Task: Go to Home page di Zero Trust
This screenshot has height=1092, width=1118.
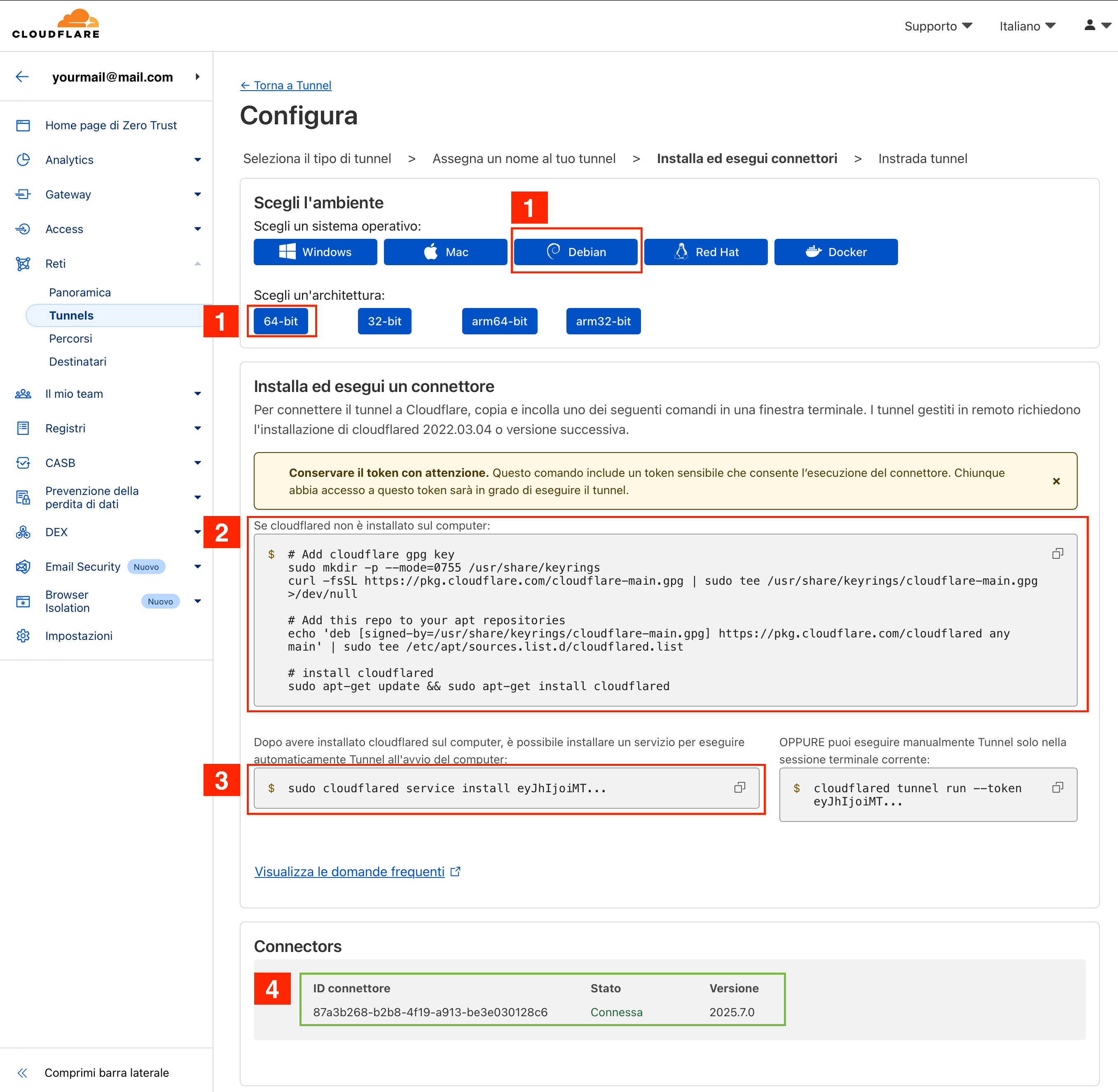Action: 111,125
